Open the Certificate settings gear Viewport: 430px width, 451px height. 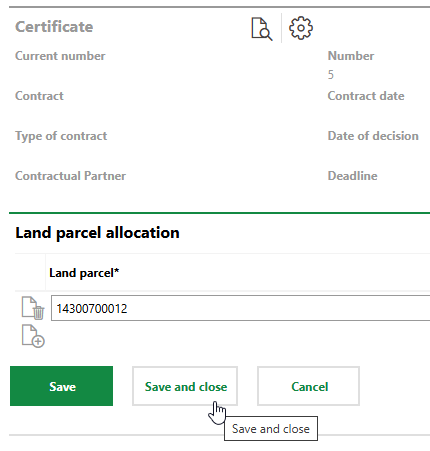pos(301,28)
